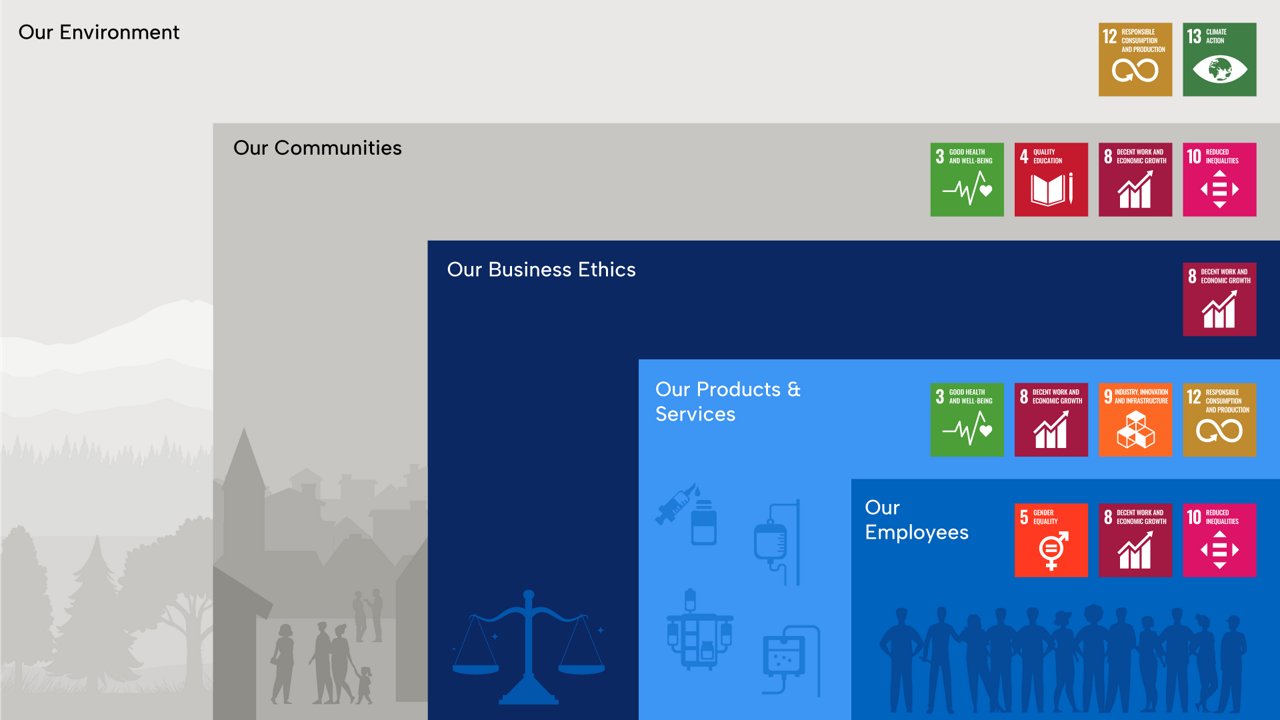Click SDG 12 icon in Products & Services
Image resolution: width=1280 pixels, height=720 pixels.
(1219, 420)
